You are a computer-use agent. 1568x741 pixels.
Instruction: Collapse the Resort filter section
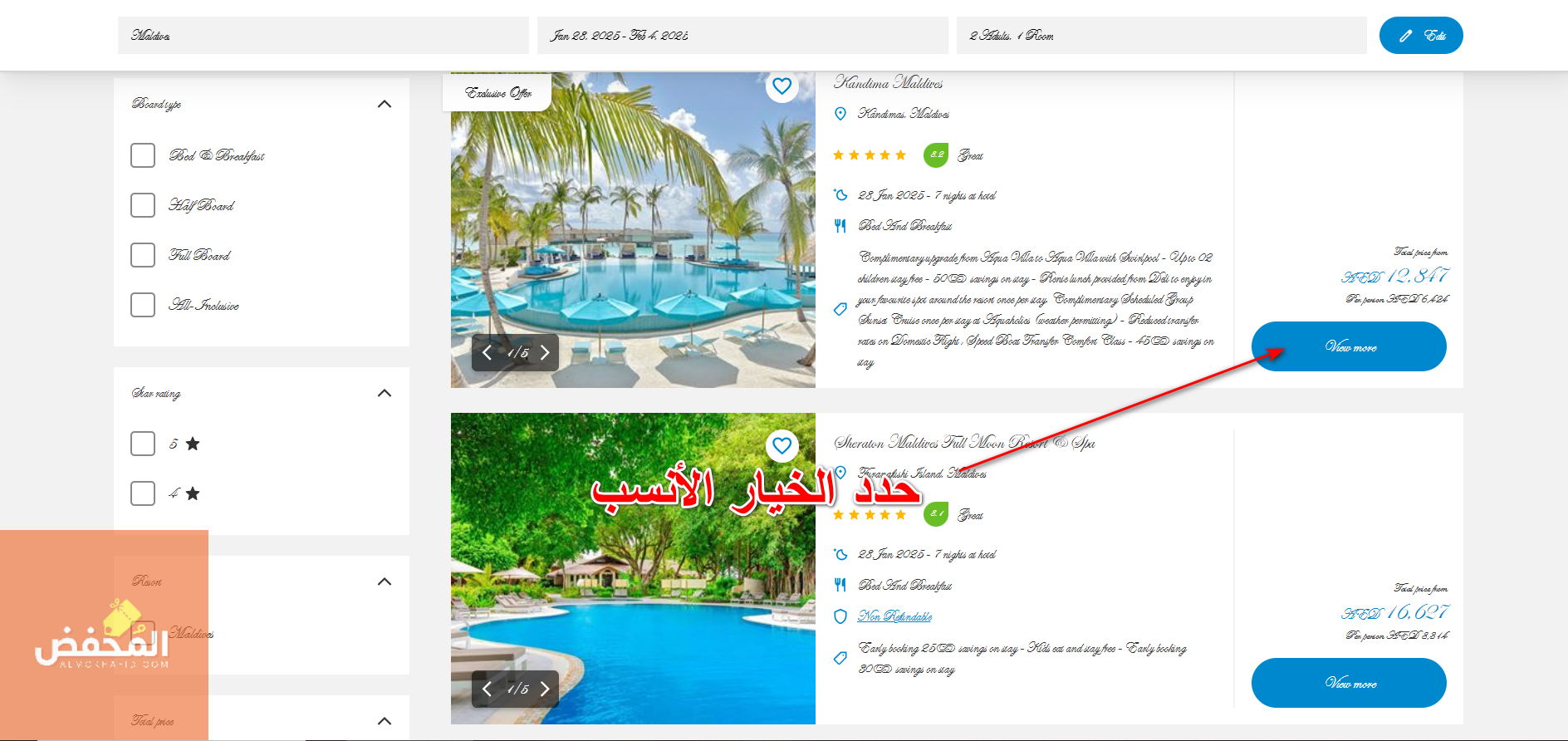coord(385,582)
